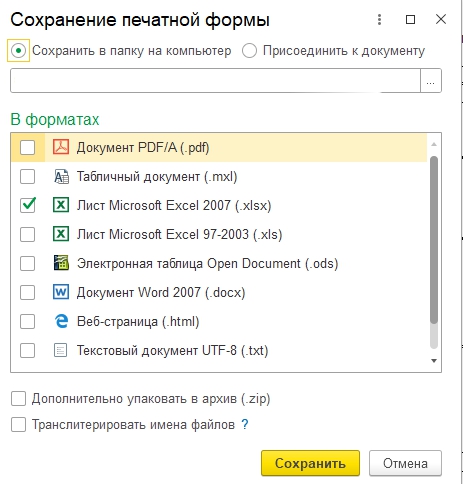
Task: Uncheck the Excel 2007 (.xlsx) format checkbox
Action: tap(27, 205)
